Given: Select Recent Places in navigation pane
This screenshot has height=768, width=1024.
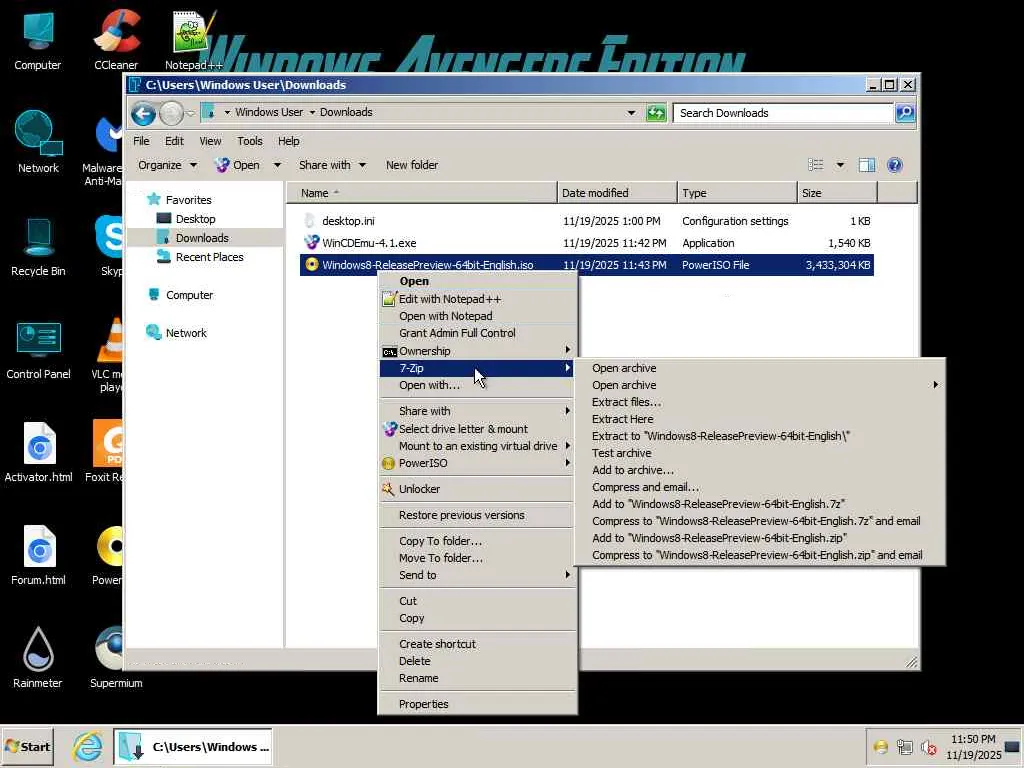Looking at the screenshot, I should click(209, 257).
